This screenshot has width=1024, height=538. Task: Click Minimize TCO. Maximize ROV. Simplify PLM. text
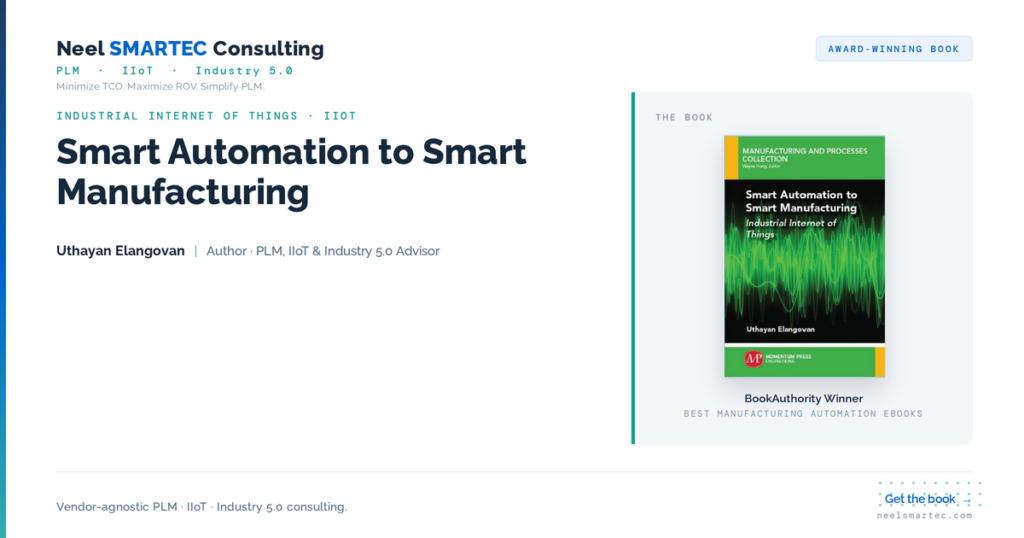click(160, 86)
